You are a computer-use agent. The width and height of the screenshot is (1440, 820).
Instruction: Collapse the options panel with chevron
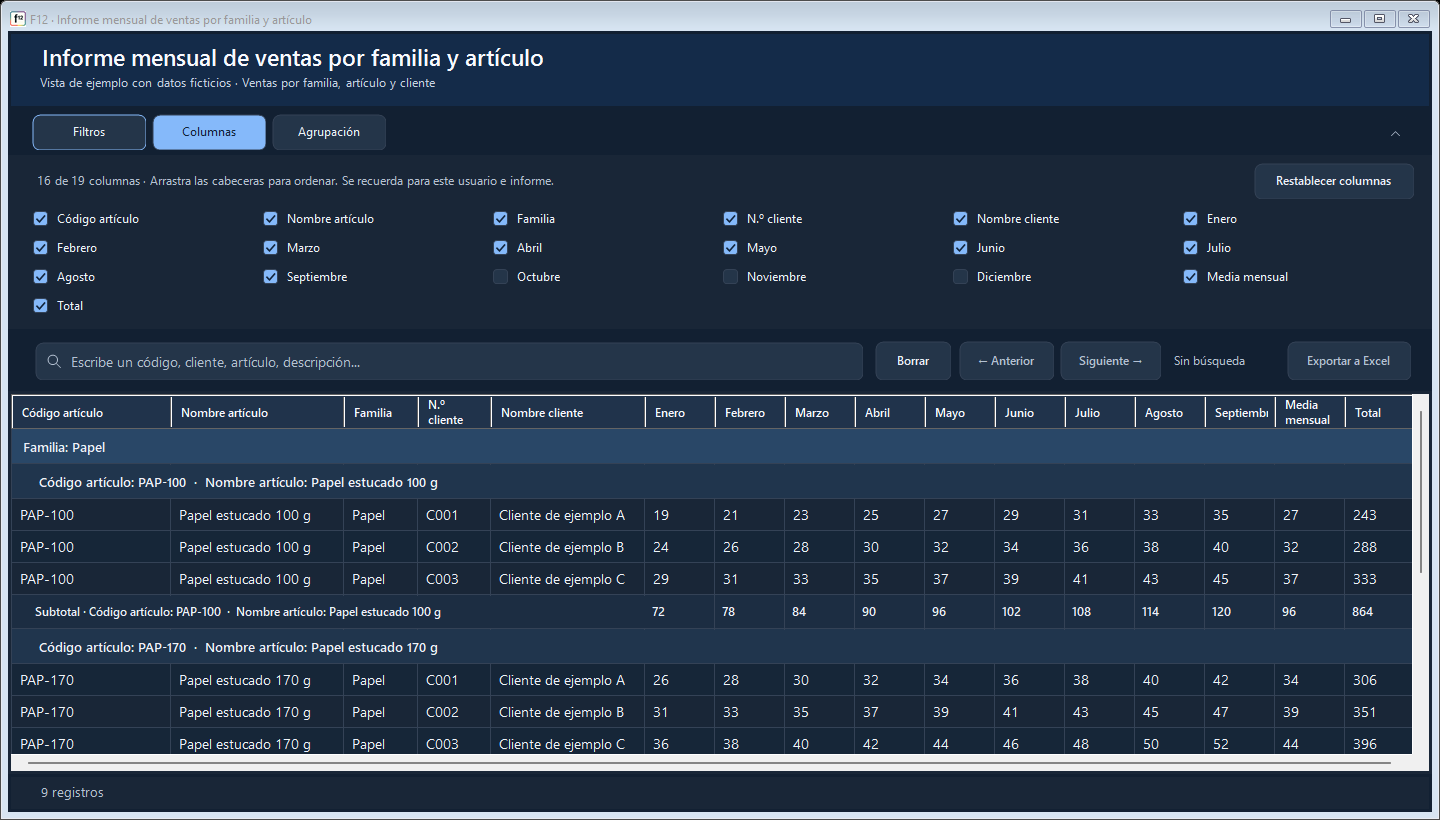(1395, 133)
